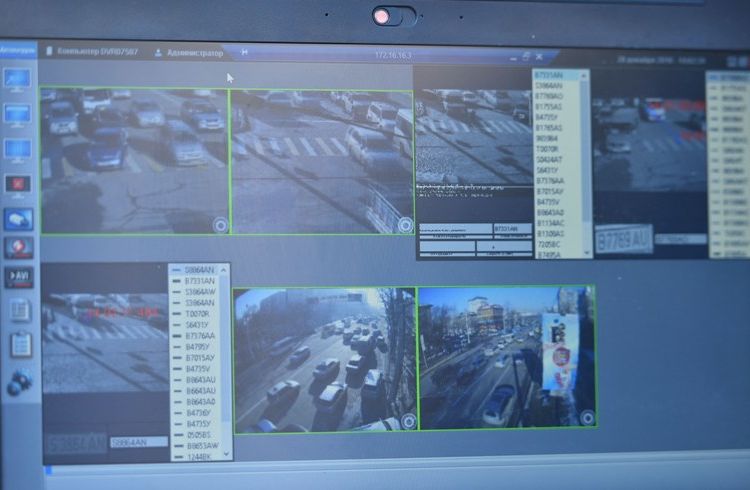Select B1755AS in the top-center plate list
750x490 pixels.
click(549, 107)
